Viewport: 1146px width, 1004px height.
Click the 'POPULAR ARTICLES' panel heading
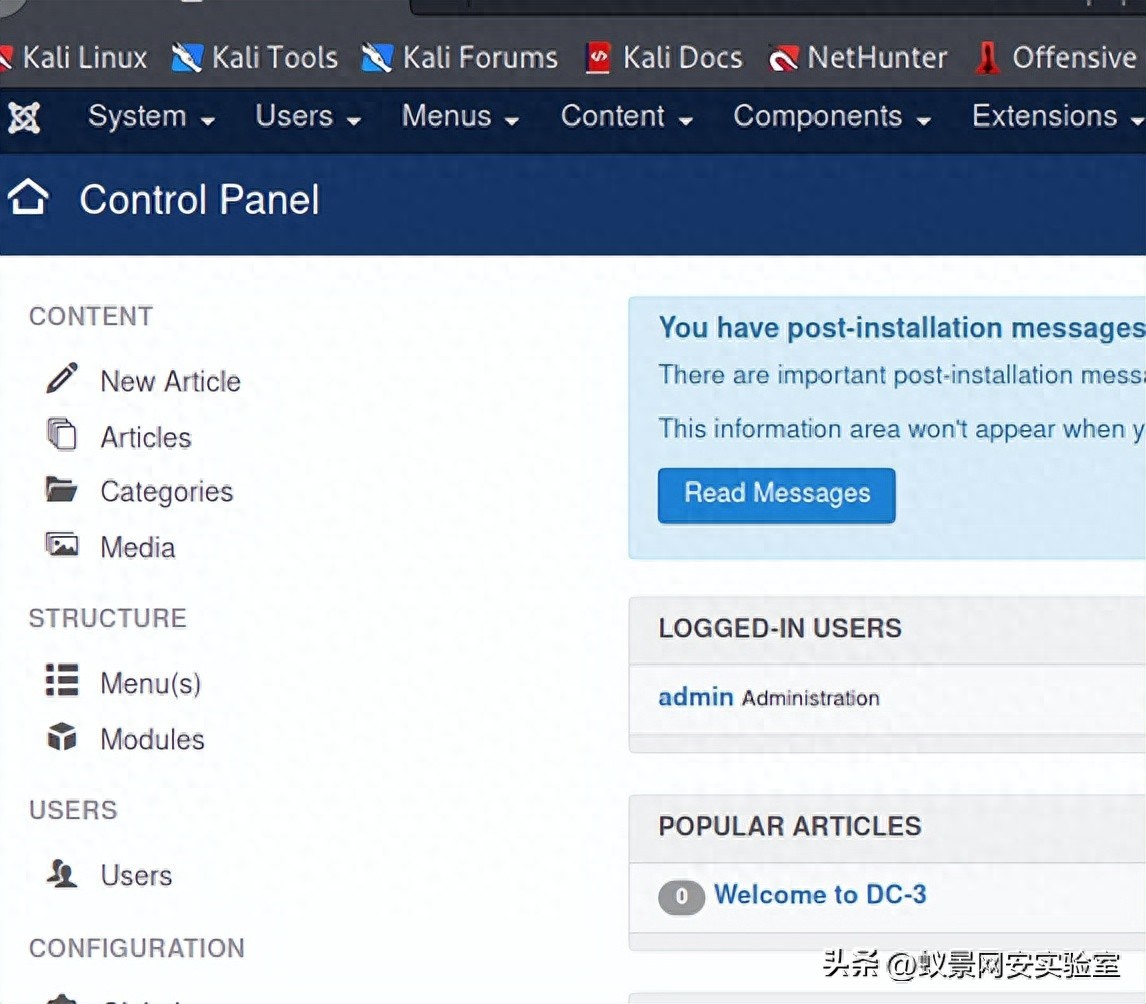(x=789, y=826)
